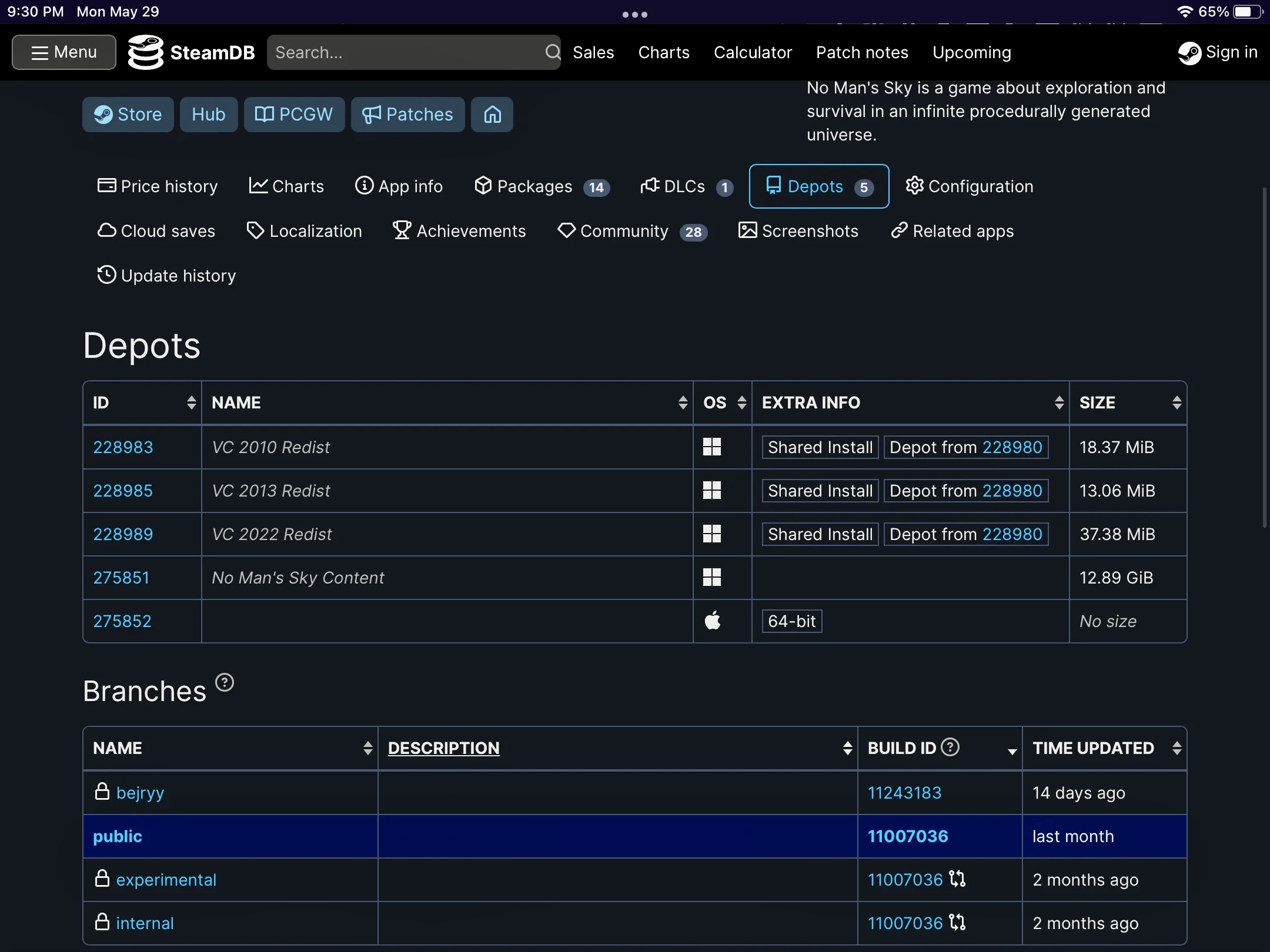Switch to the Update history tab
Screen dimensions: 1270x952
click(x=166, y=276)
